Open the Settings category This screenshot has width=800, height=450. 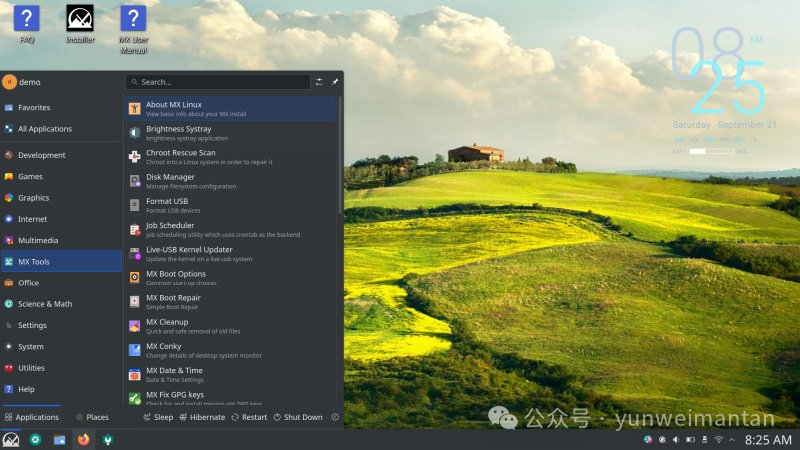pos(61,326)
